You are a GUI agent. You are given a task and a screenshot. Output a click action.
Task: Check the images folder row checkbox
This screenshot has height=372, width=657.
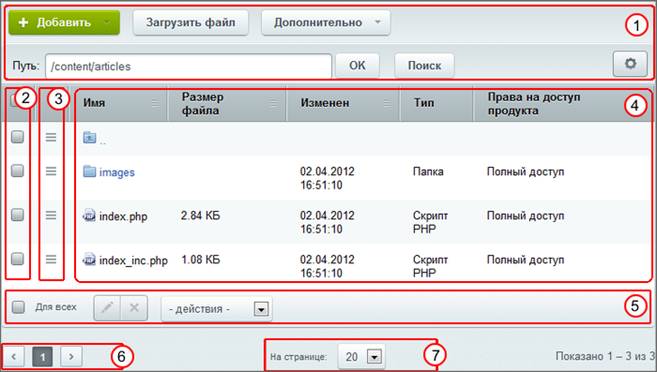[17, 170]
